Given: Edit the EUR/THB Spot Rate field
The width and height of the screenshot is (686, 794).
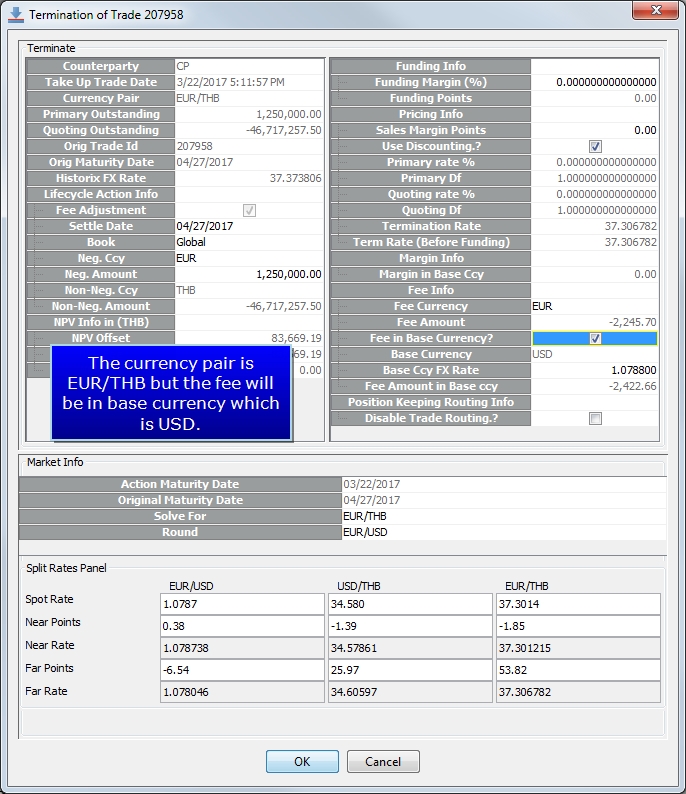Looking at the screenshot, I should tap(578, 604).
